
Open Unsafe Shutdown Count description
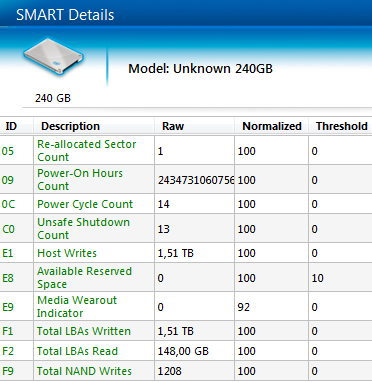pyautogui.click(x=83, y=229)
